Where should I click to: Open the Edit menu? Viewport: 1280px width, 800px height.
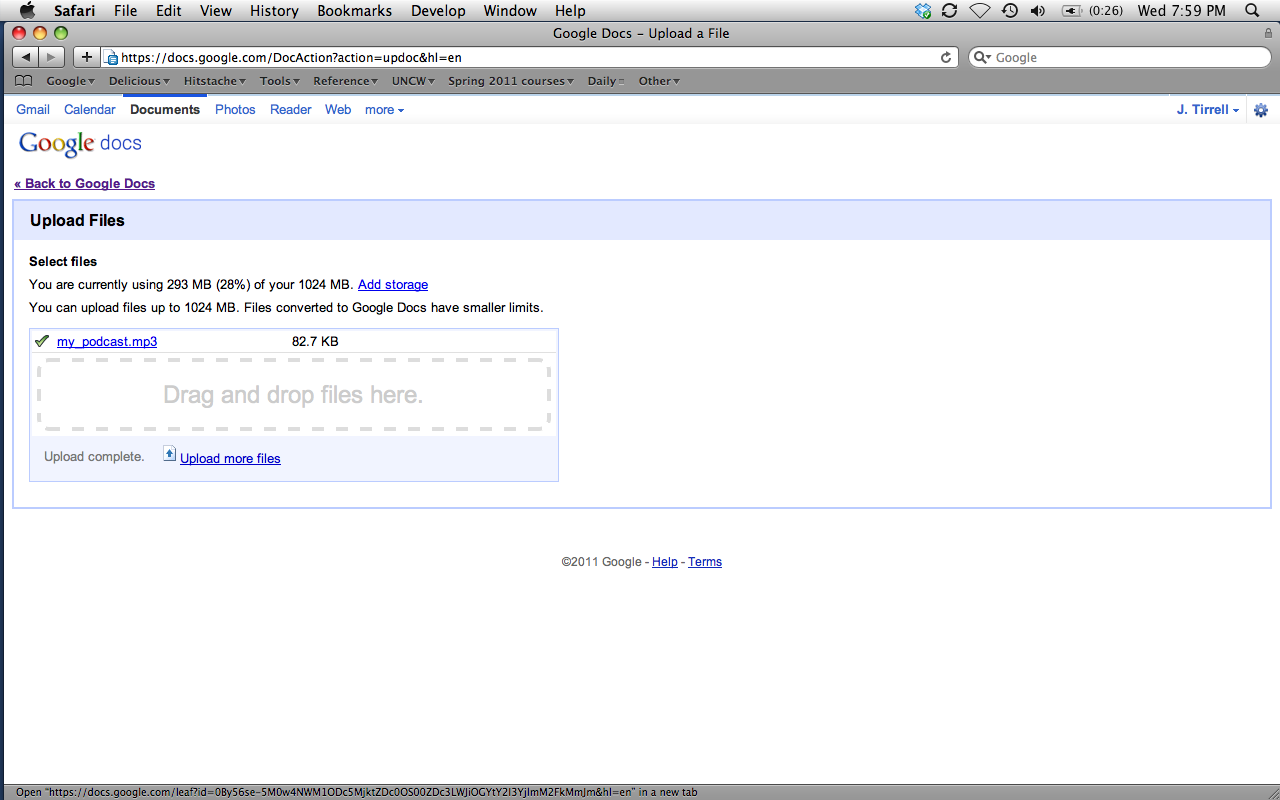169,11
